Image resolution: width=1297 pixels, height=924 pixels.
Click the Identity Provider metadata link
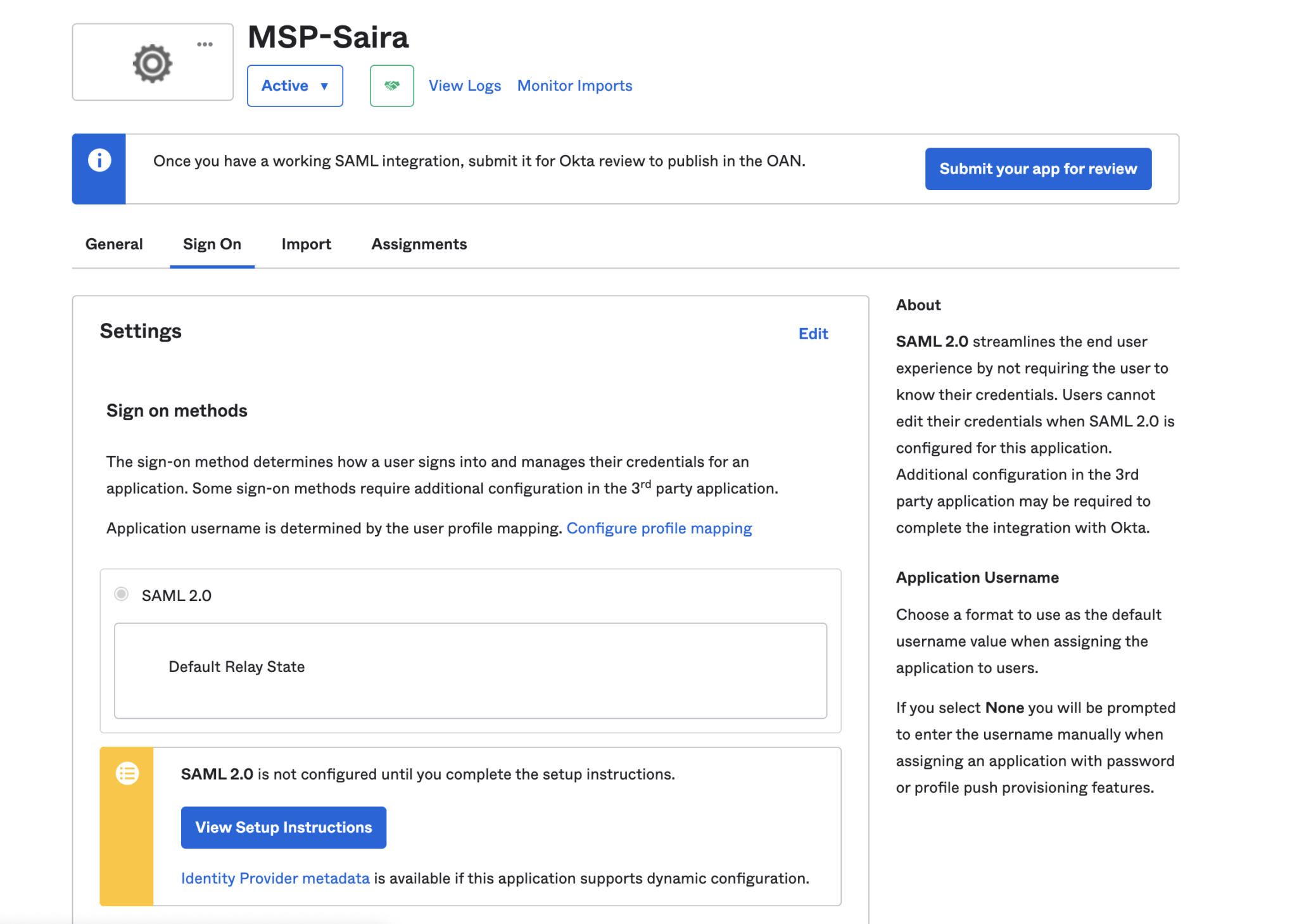click(275, 878)
